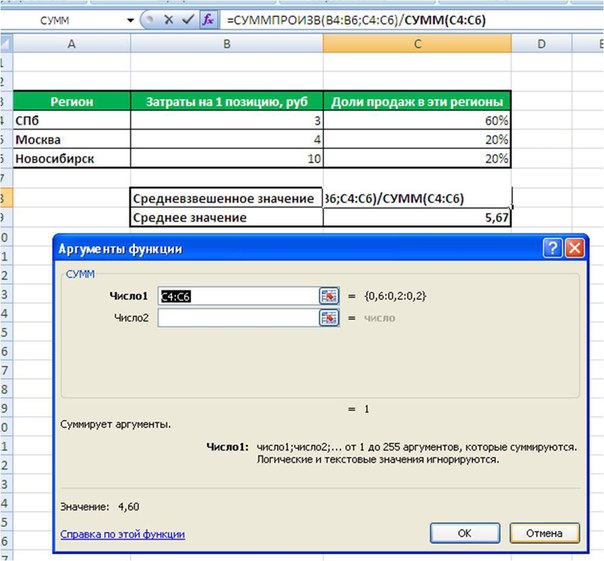Image resolution: width=604 pixels, height=561 pixels.
Task: Click the Cancel X icon in formula bar
Action: point(167,19)
